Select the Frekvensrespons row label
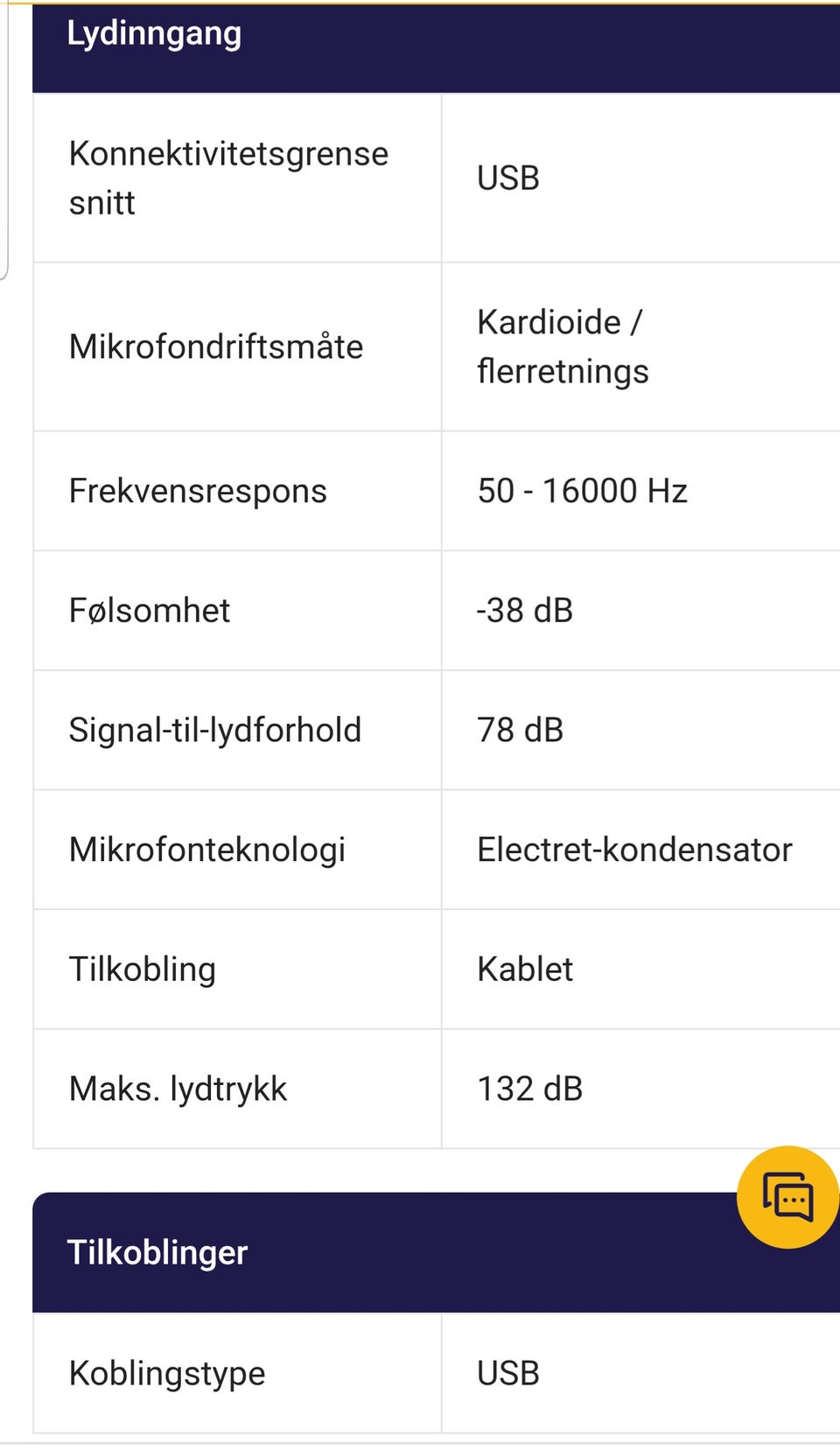This screenshot has height=1450, width=840. coord(198,491)
